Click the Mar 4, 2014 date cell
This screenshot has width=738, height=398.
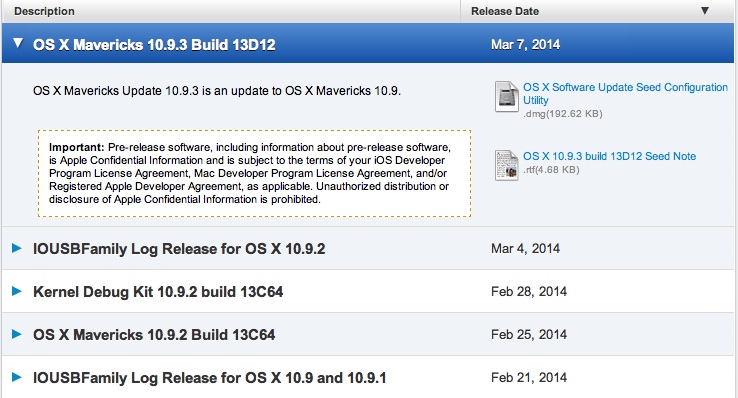(525, 248)
